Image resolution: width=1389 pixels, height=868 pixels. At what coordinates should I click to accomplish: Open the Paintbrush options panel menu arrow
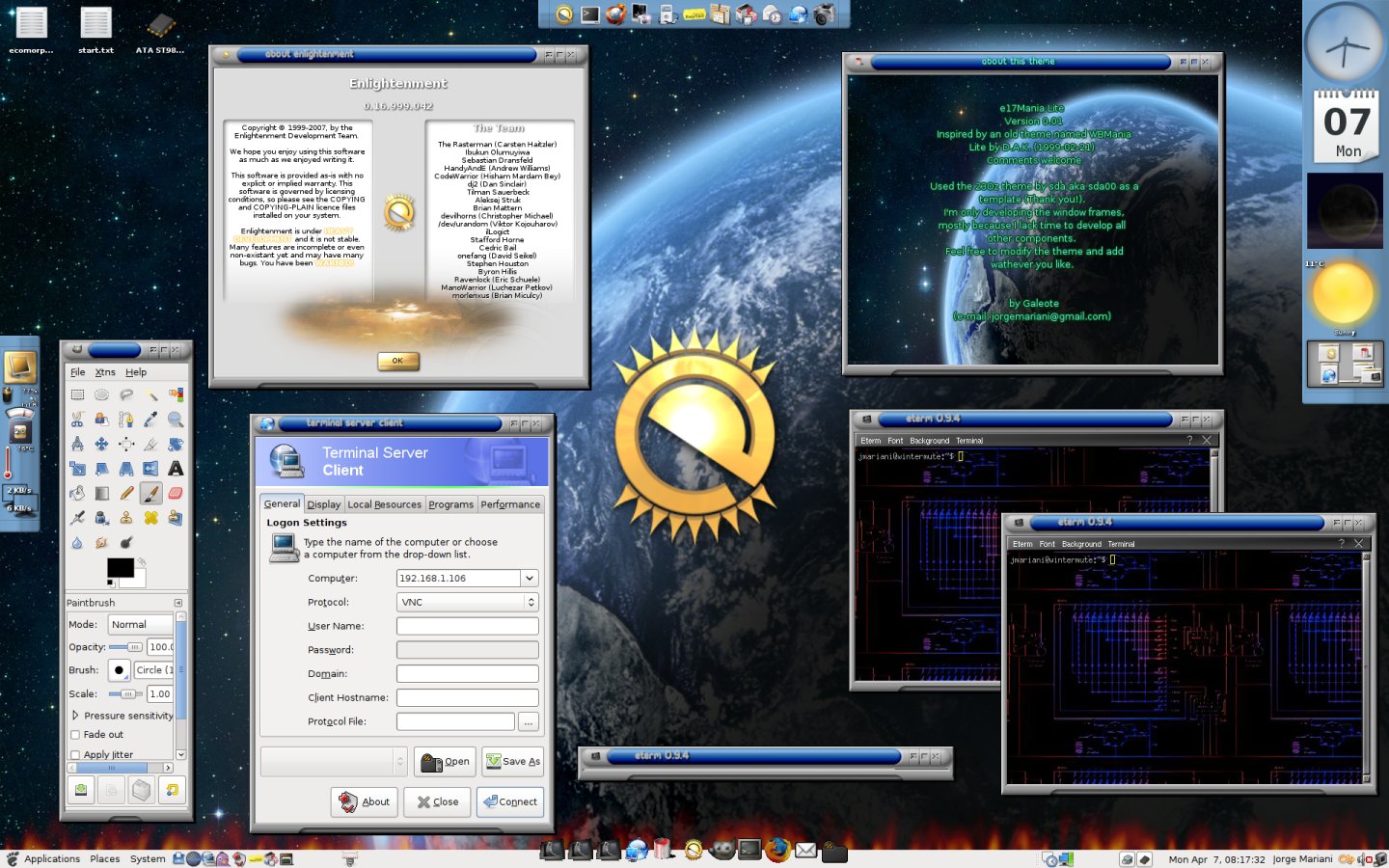coord(178,603)
